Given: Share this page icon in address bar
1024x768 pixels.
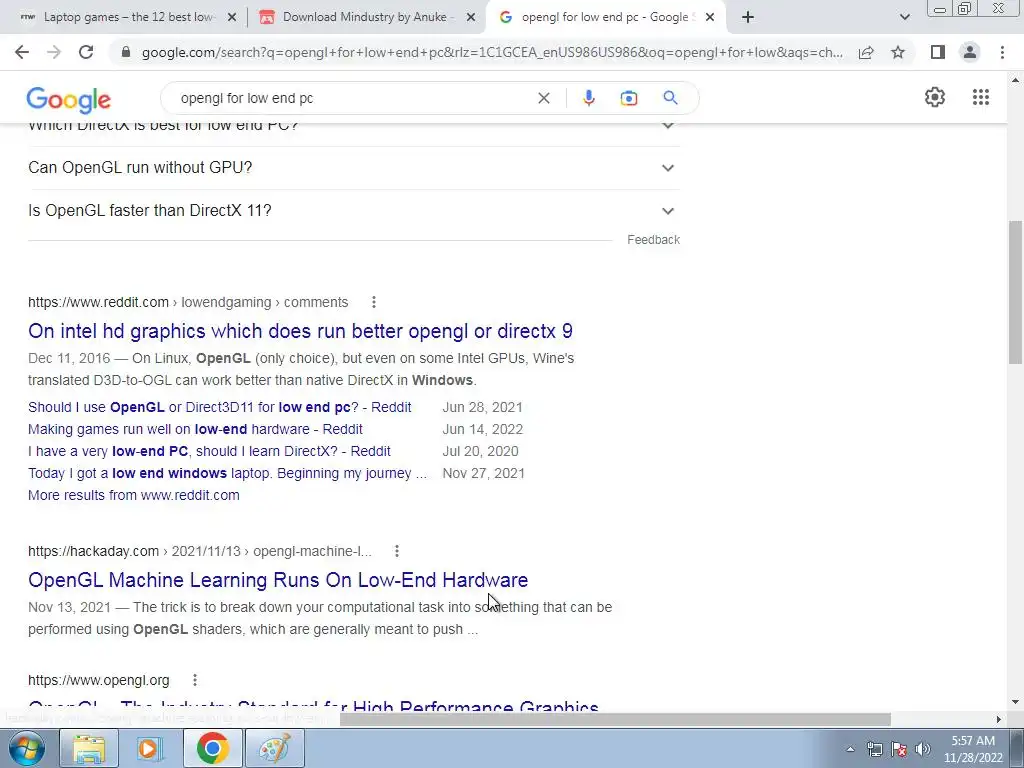Looking at the screenshot, I should coord(866,52).
